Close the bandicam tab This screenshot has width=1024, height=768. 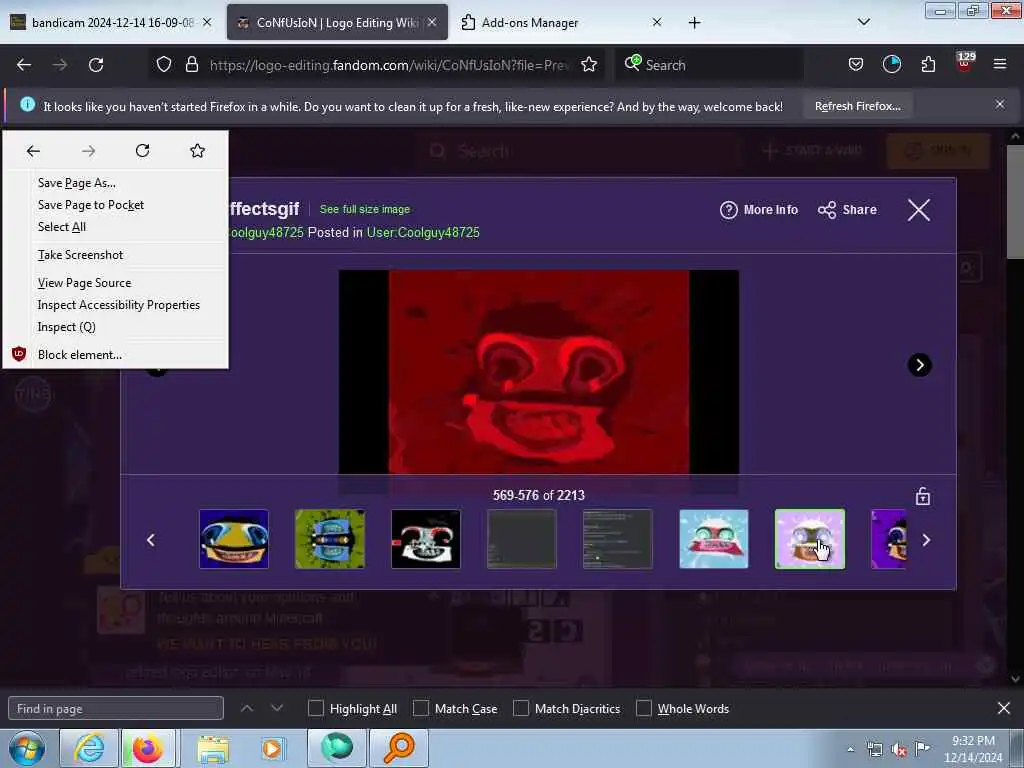click(207, 22)
